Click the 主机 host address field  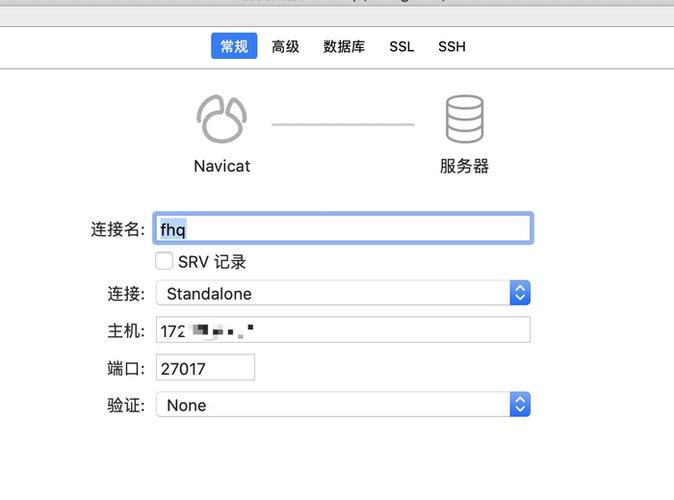pyautogui.click(x=343, y=330)
